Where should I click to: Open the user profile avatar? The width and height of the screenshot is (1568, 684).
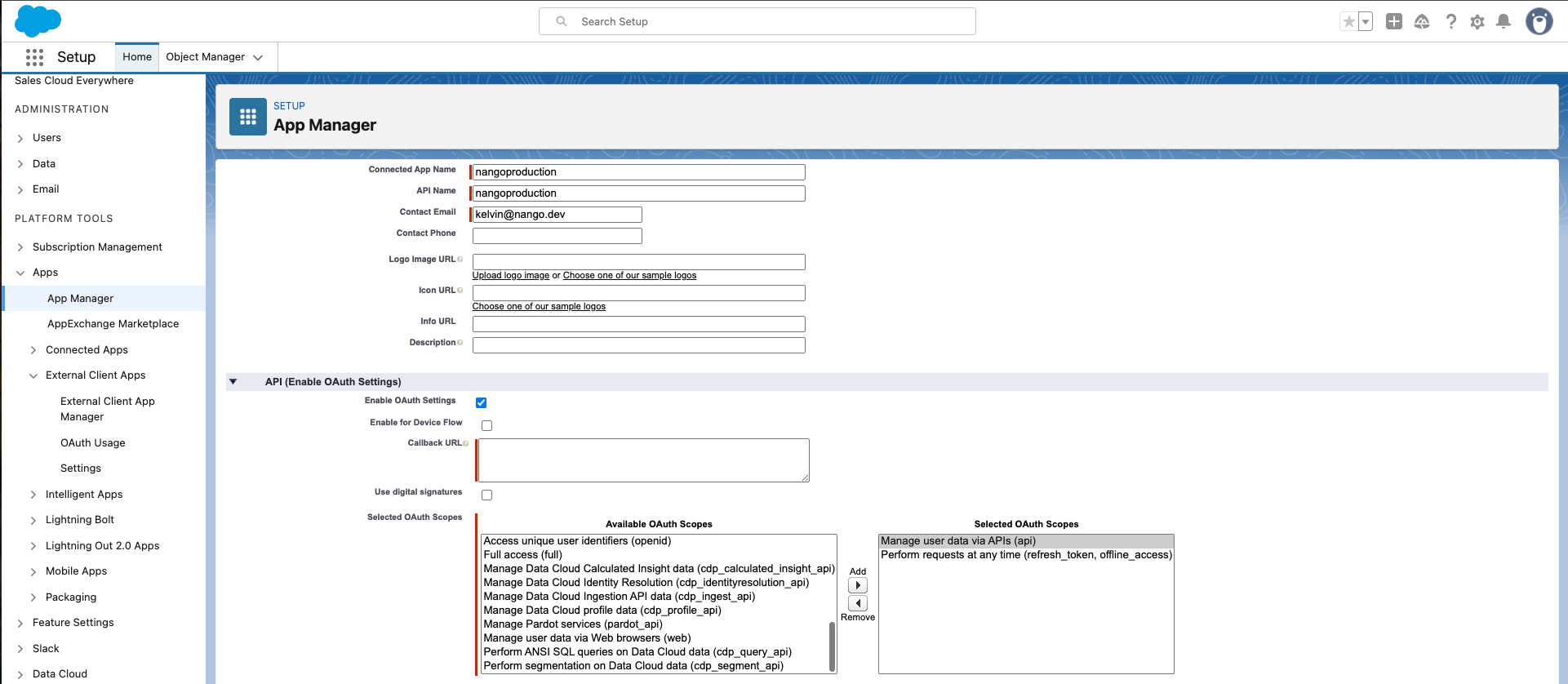click(x=1539, y=22)
